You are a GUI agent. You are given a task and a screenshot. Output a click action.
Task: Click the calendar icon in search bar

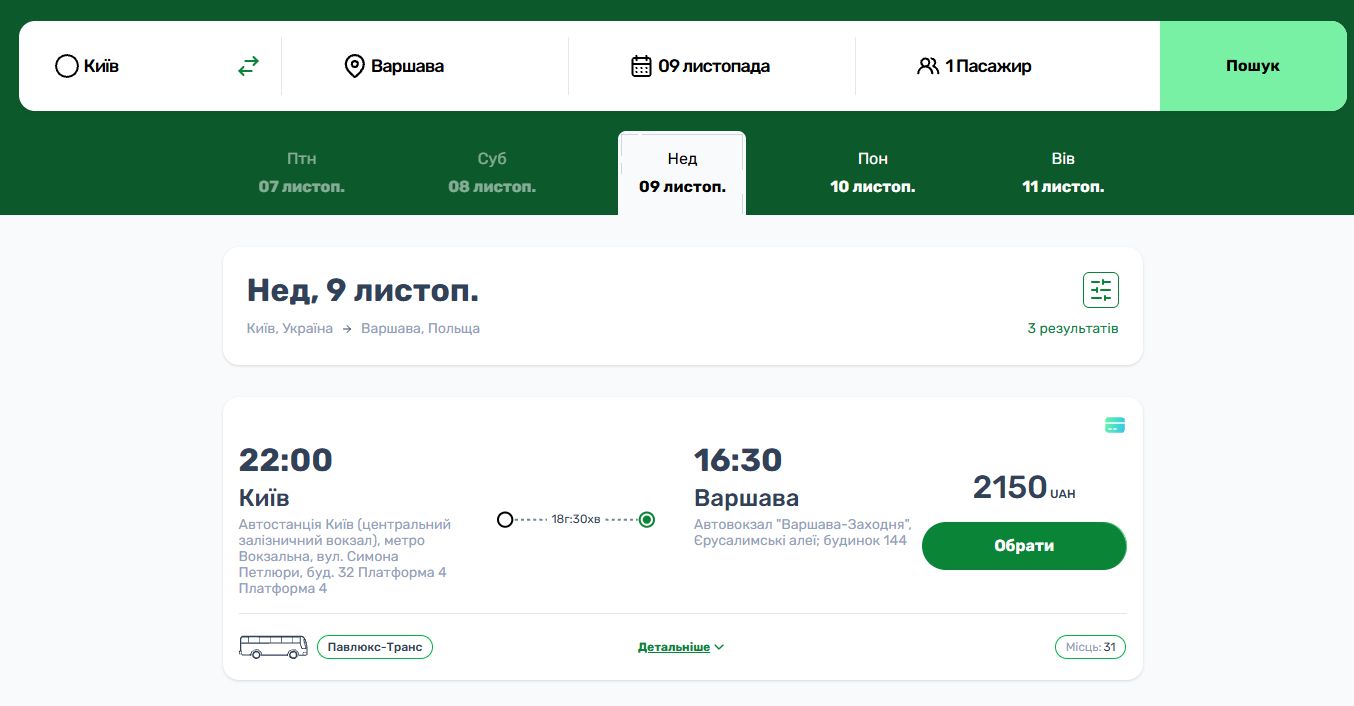click(641, 66)
